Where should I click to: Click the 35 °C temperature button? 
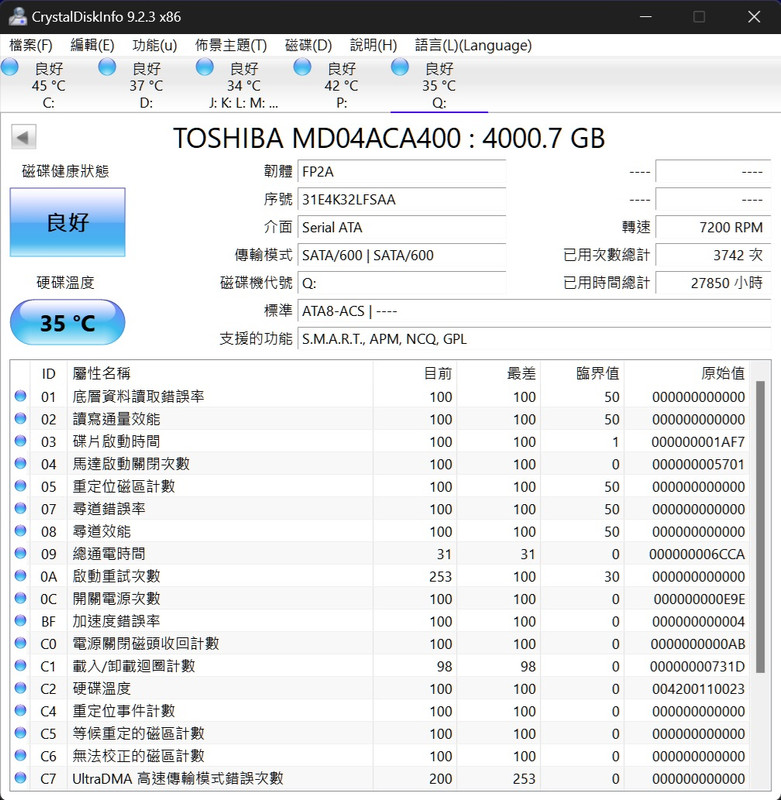67,322
